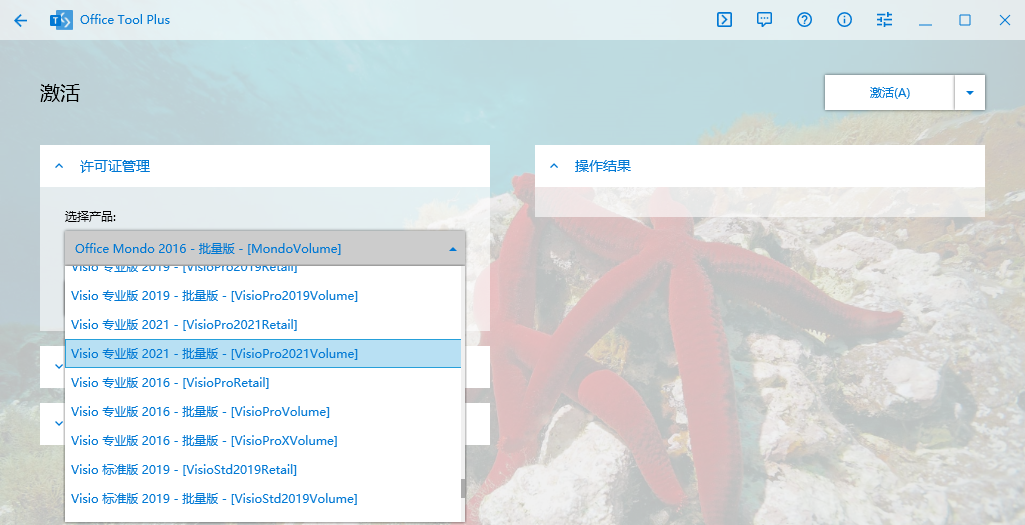1025x525 pixels.
Task: Select Visio 专业版 2019 批量版 VisioPro2019Volume
Action: click(x=263, y=296)
